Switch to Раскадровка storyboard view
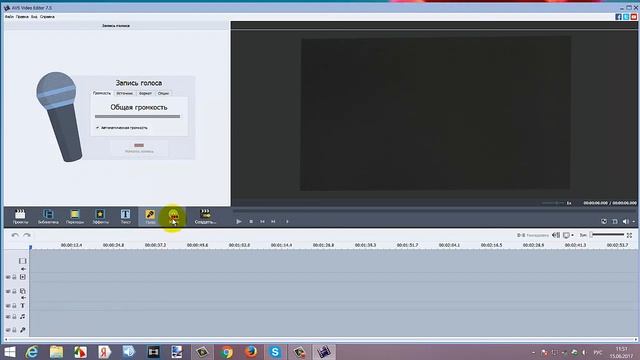The width and height of the screenshot is (640, 360). [x=533, y=235]
